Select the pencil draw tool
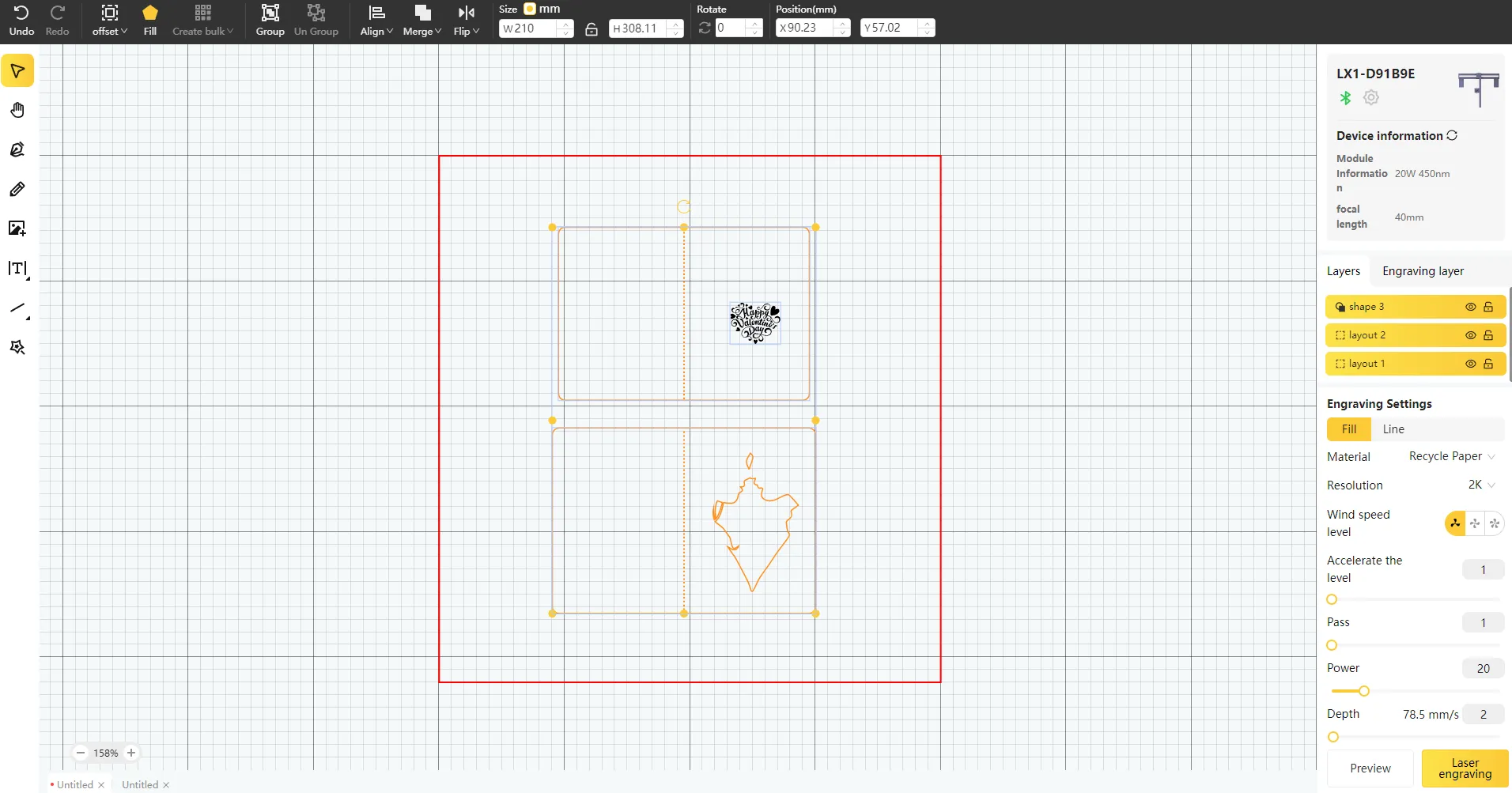 tap(17, 189)
